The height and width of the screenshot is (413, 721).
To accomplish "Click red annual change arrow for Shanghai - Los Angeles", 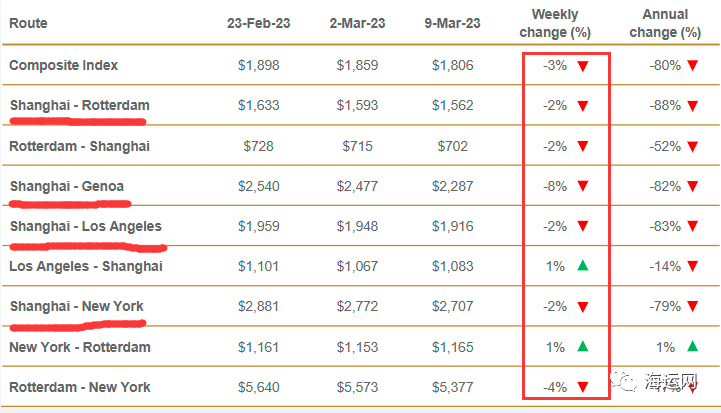I will (x=692, y=227).
